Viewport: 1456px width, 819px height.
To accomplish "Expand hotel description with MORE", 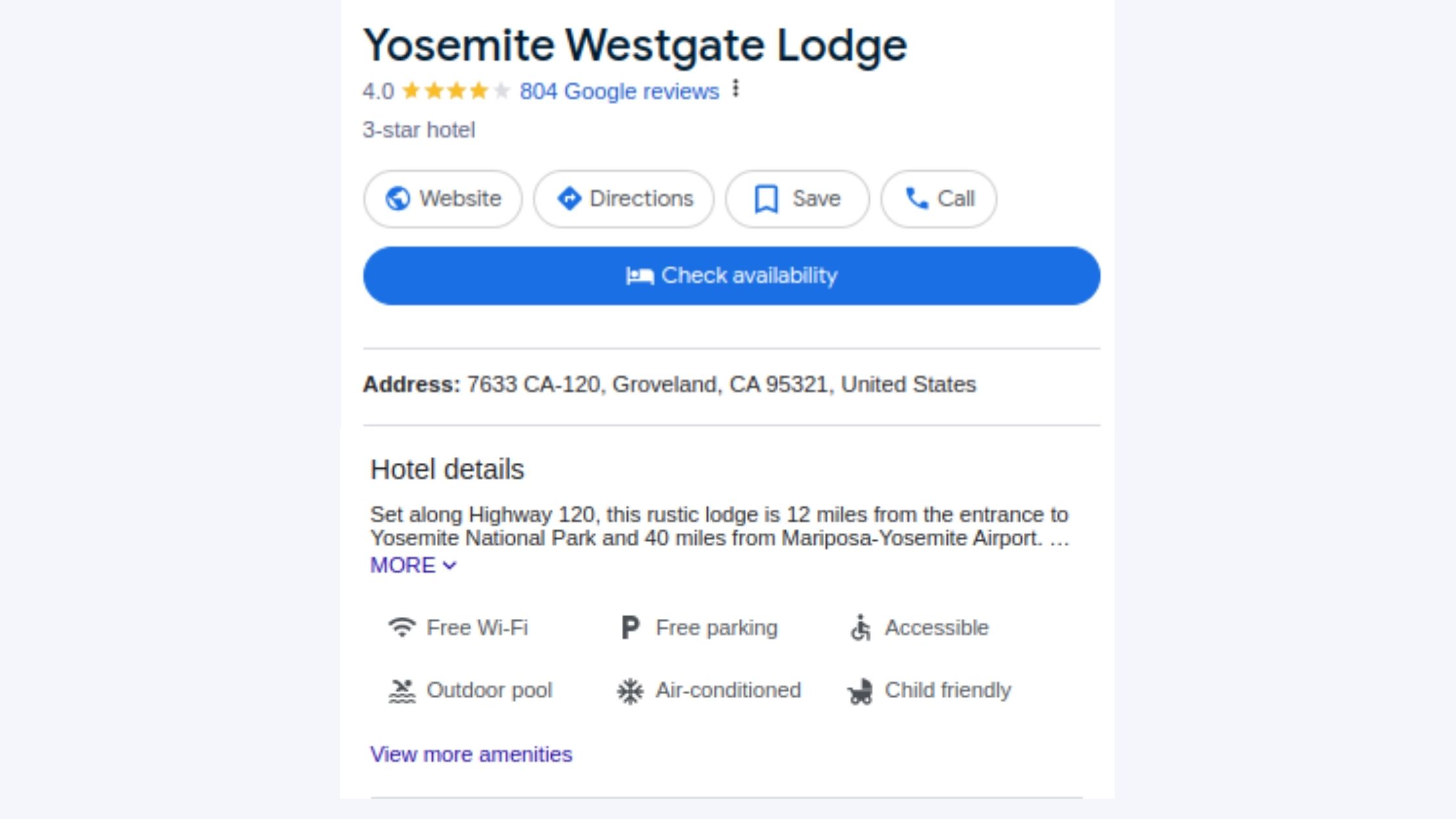I will click(x=413, y=565).
